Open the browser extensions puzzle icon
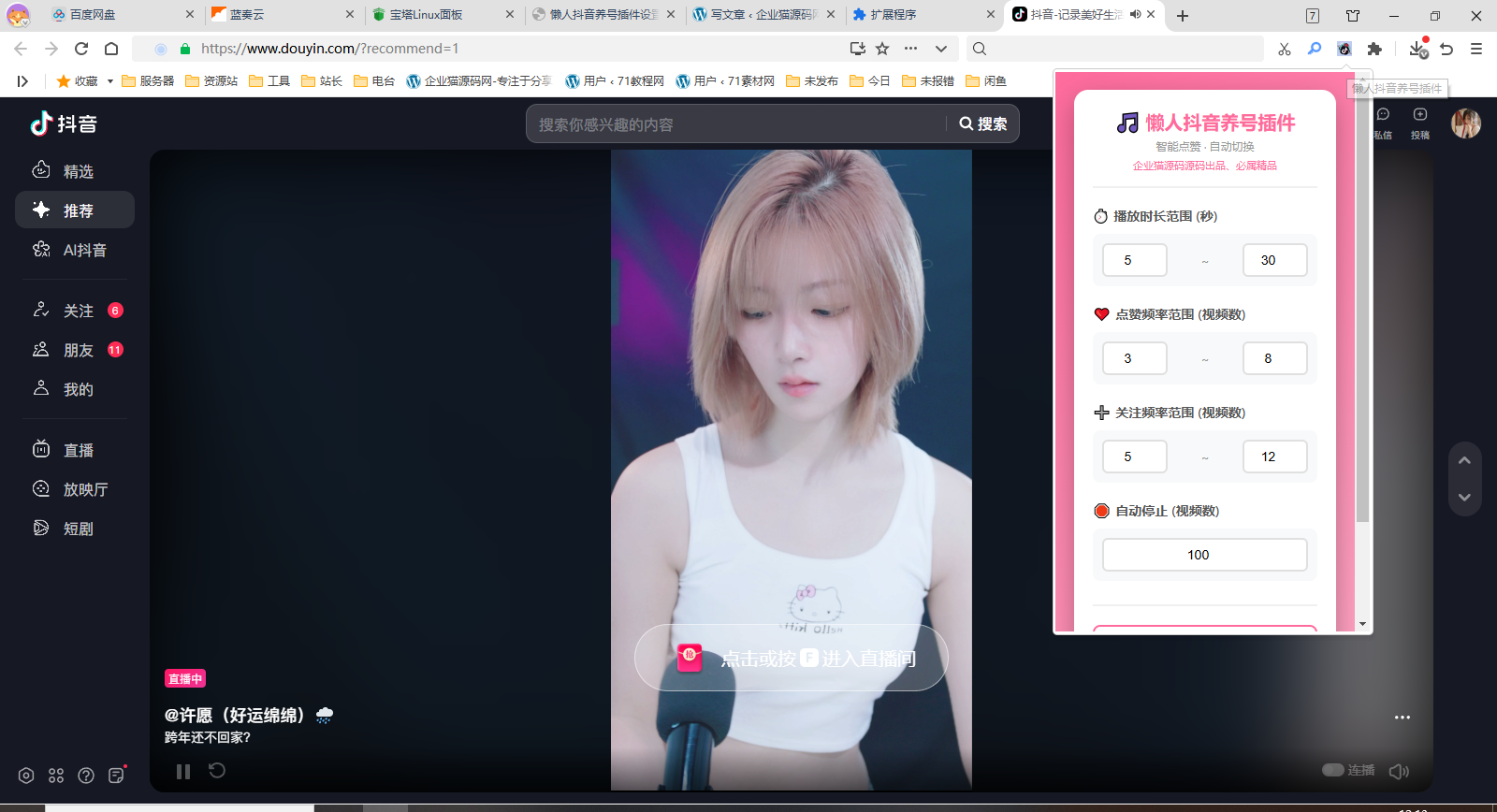1497x812 pixels. pyautogui.click(x=1373, y=49)
